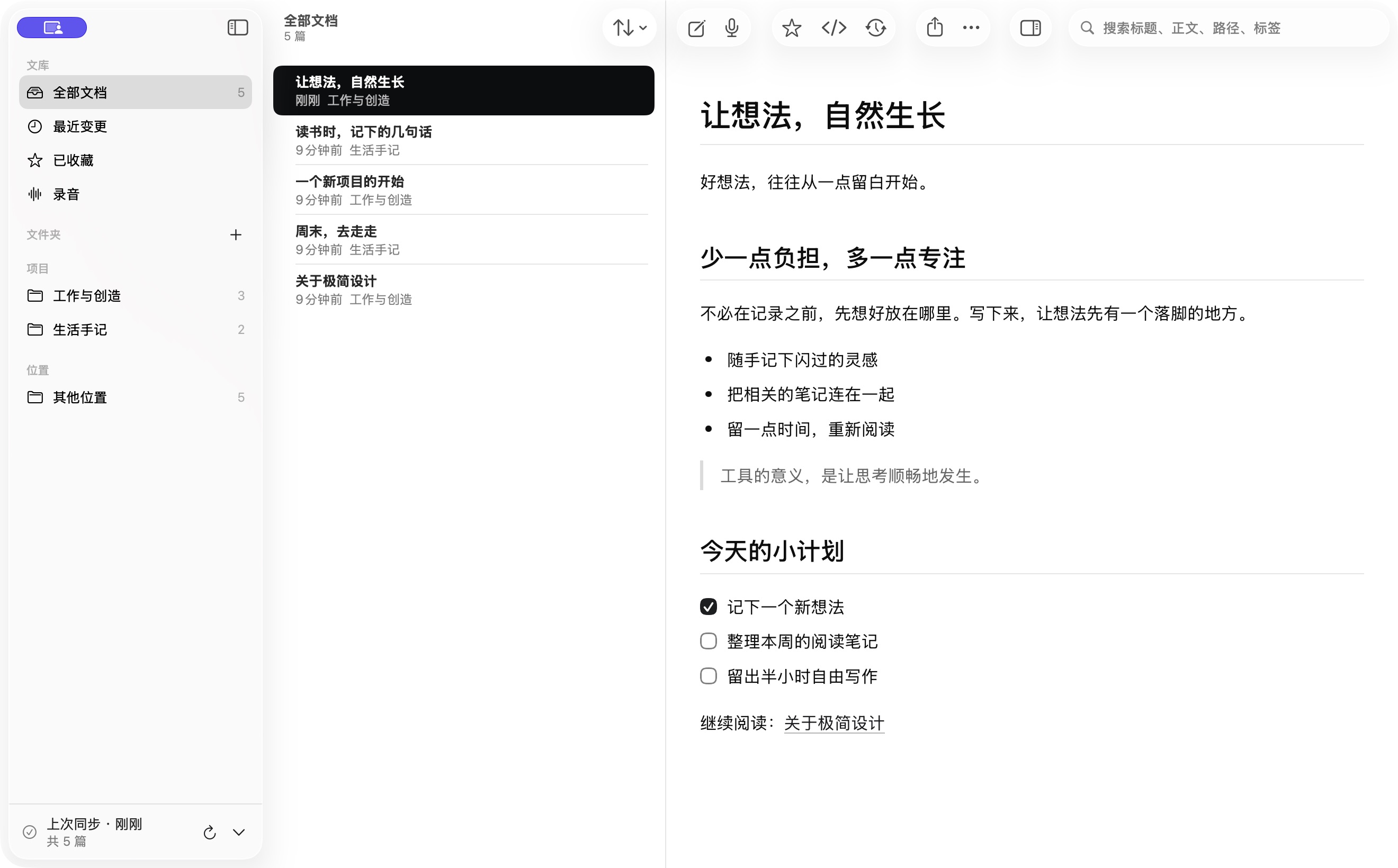Click the document title heading 让想法，自然生长
The width and height of the screenshot is (1398, 868).
pyautogui.click(x=822, y=115)
